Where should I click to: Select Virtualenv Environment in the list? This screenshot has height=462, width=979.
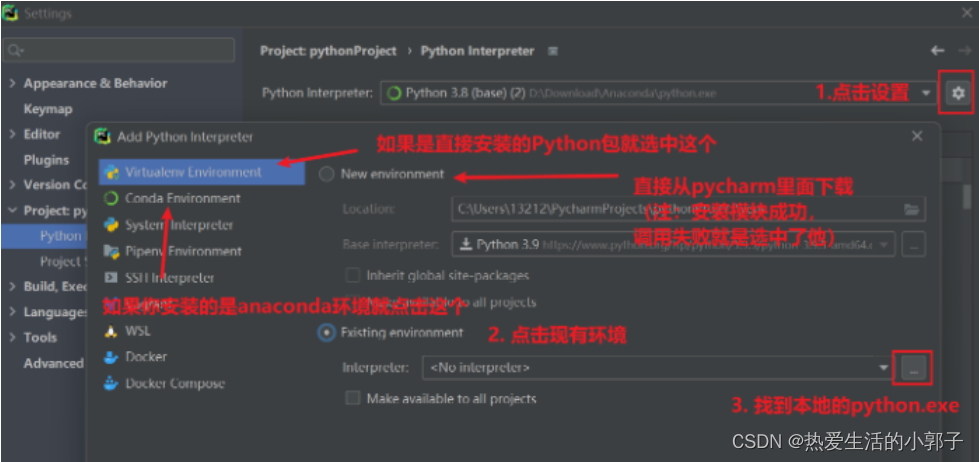(x=202, y=172)
